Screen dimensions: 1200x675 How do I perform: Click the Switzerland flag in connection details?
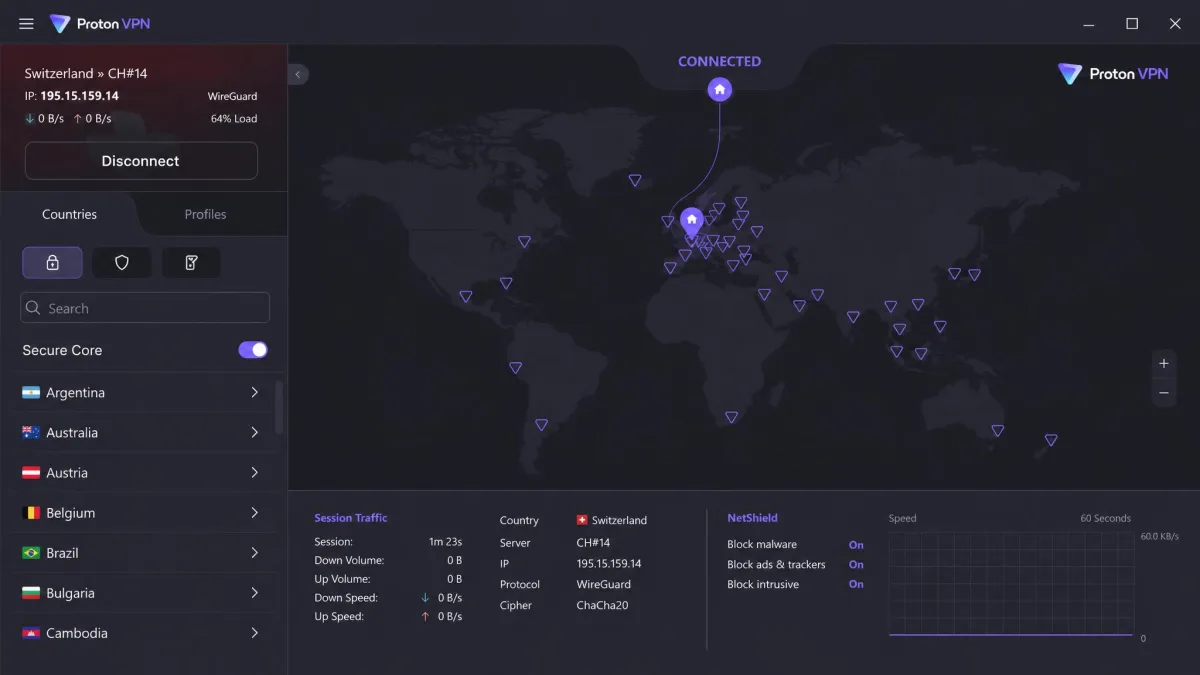click(x=582, y=520)
